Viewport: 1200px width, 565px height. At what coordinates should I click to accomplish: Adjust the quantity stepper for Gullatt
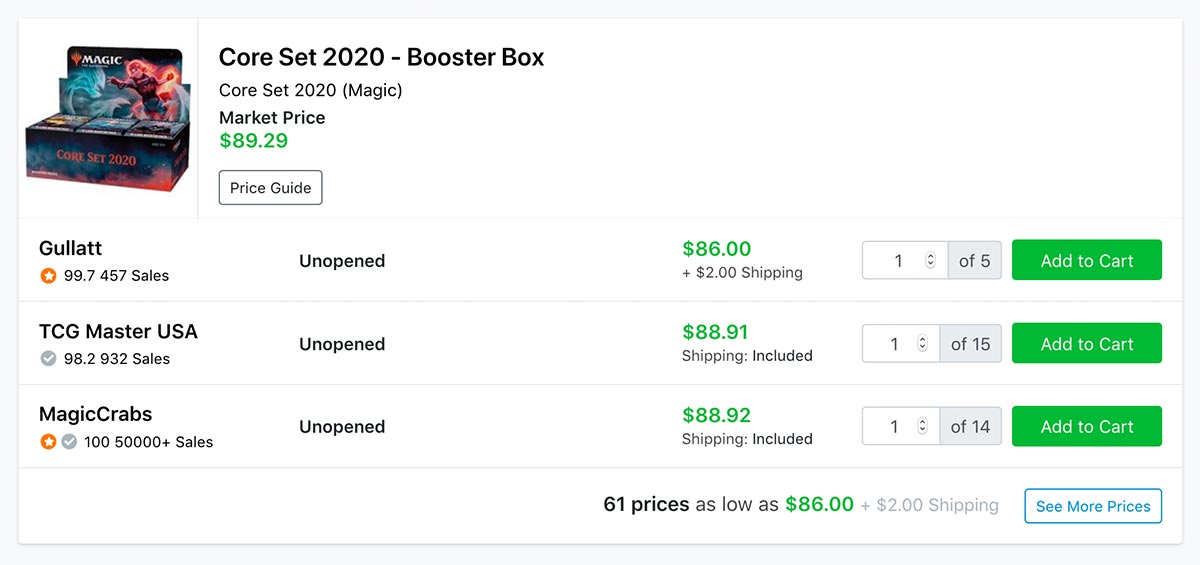[x=931, y=261]
